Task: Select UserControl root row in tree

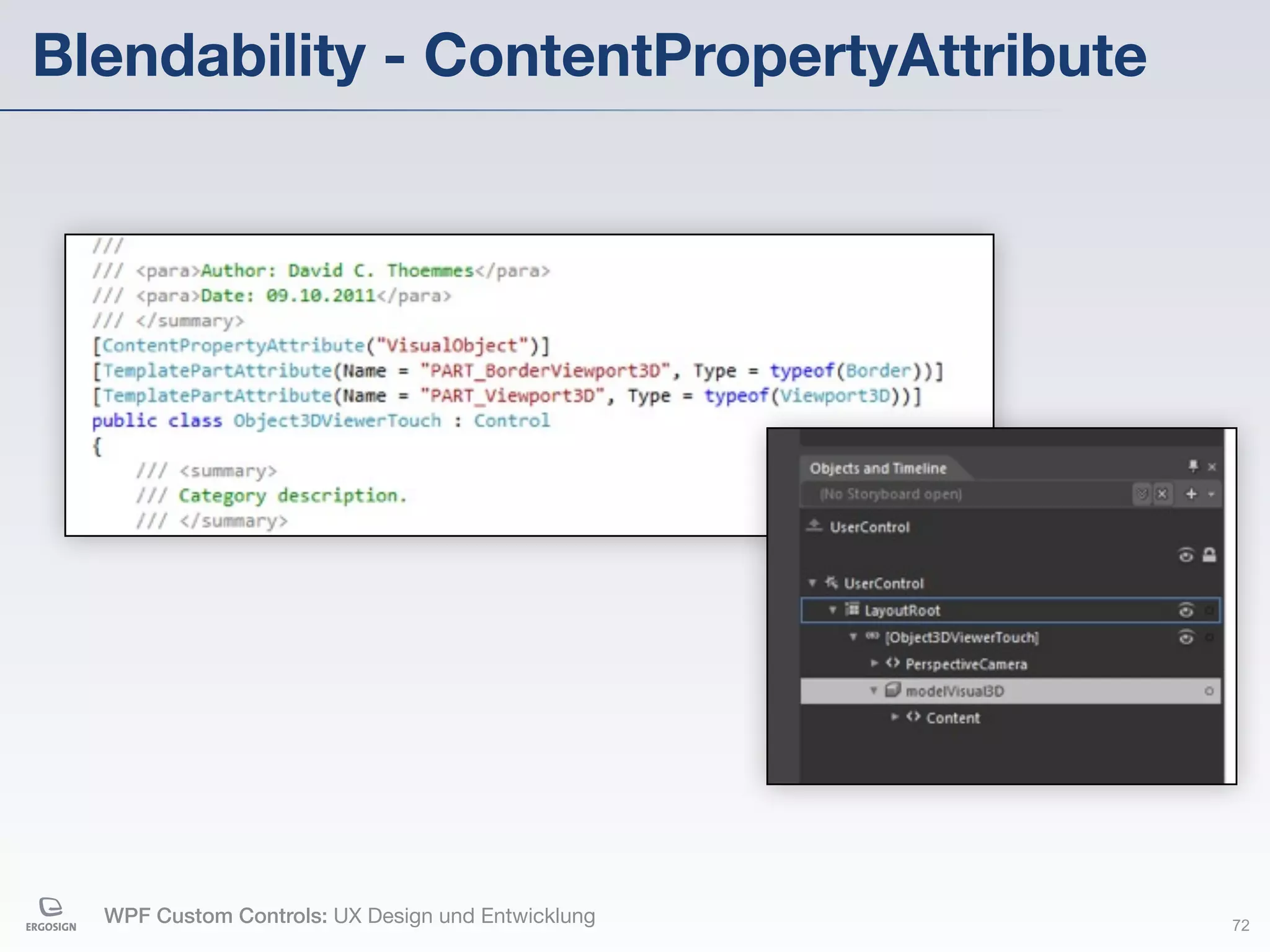Action: (x=1011, y=583)
